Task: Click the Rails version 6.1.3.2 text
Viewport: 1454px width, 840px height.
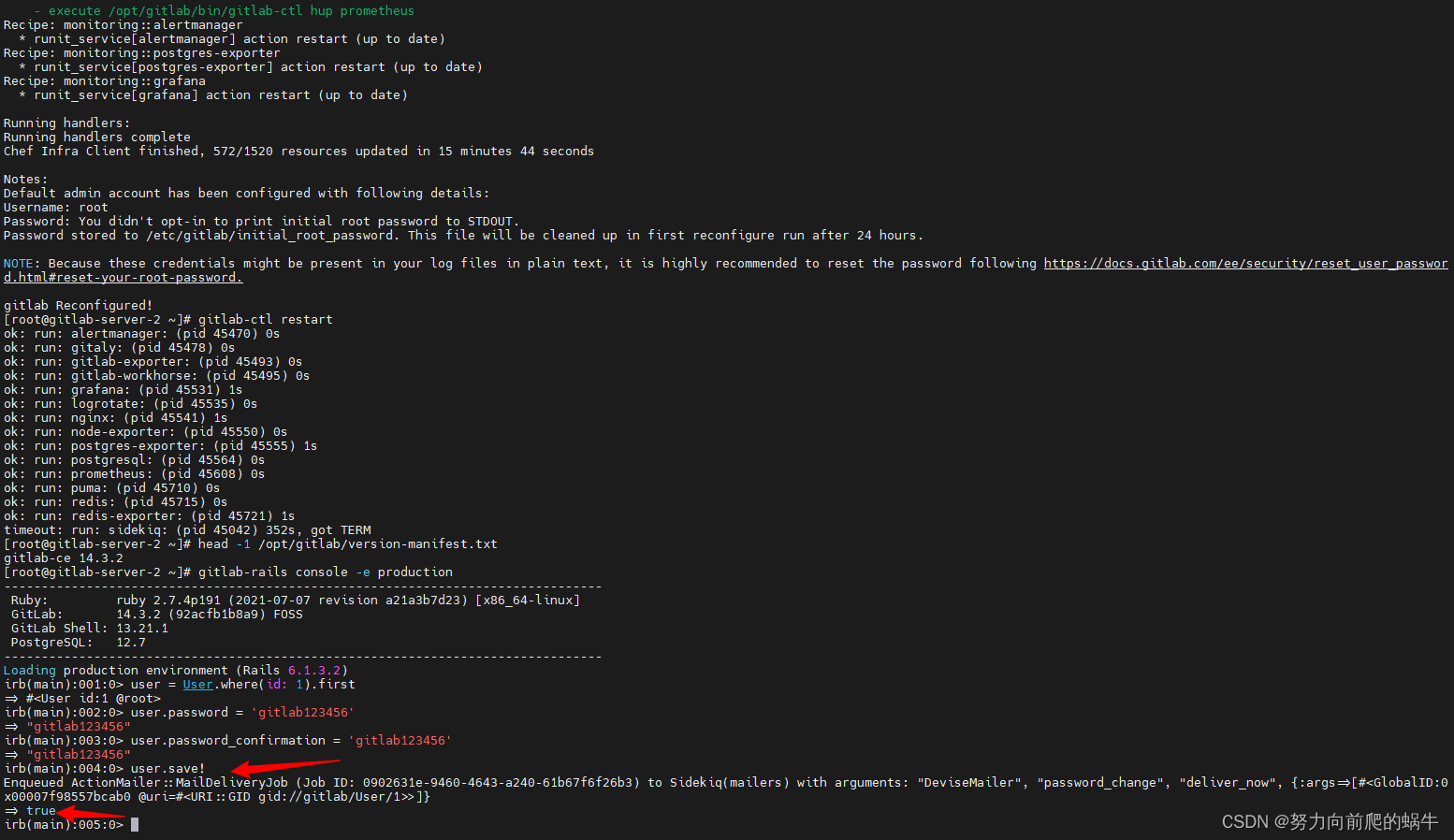Action: (x=313, y=671)
